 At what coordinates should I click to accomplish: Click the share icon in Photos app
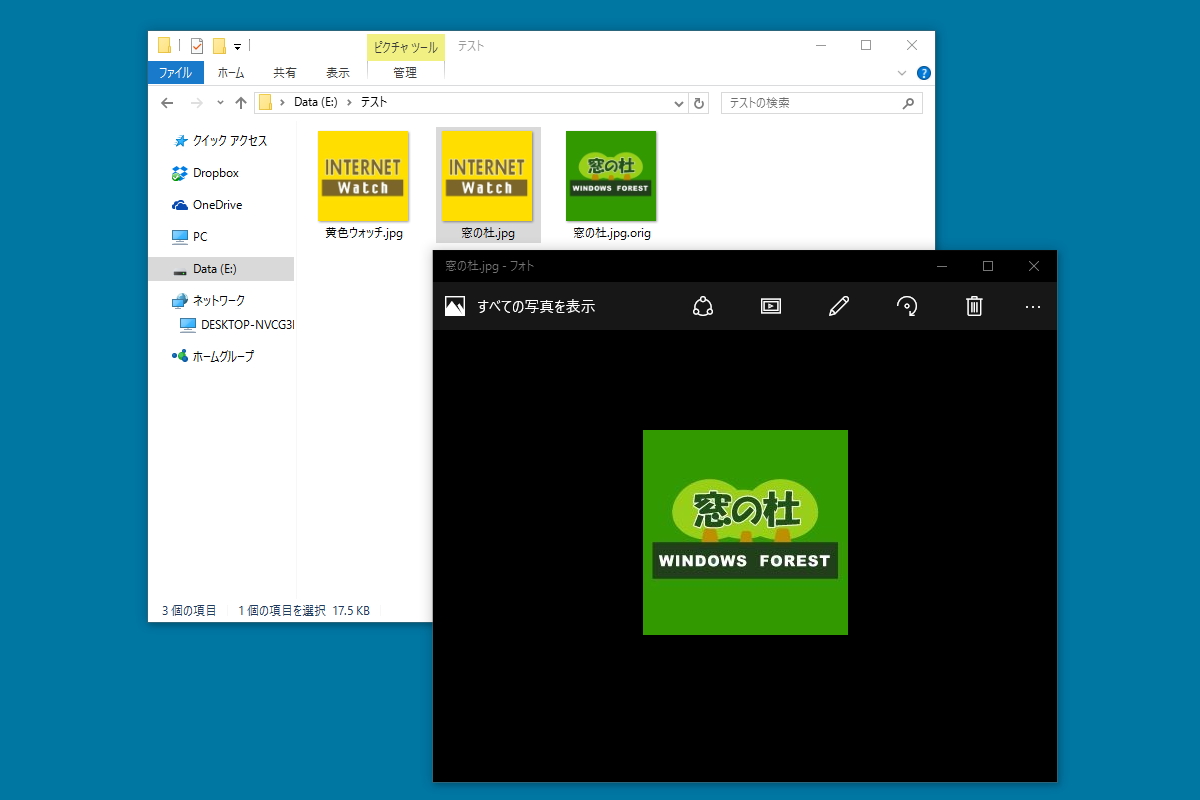click(x=703, y=306)
